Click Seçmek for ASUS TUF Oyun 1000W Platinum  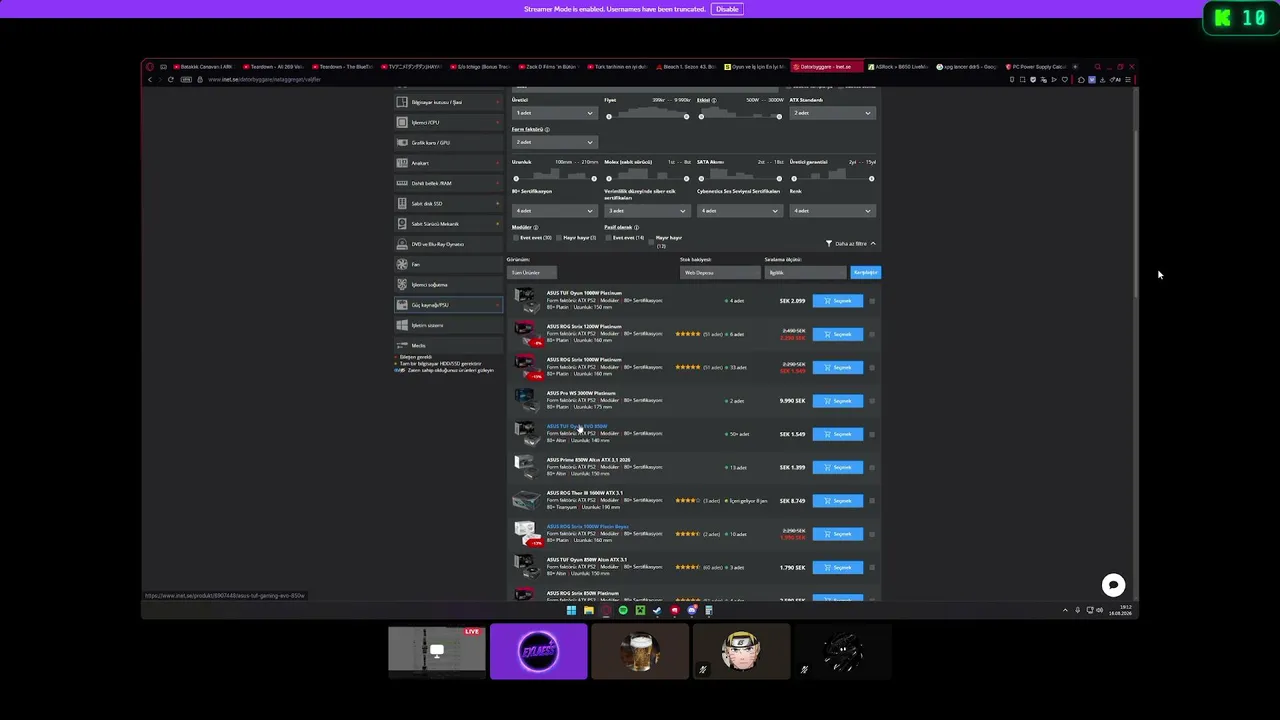[x=838, y=301]
